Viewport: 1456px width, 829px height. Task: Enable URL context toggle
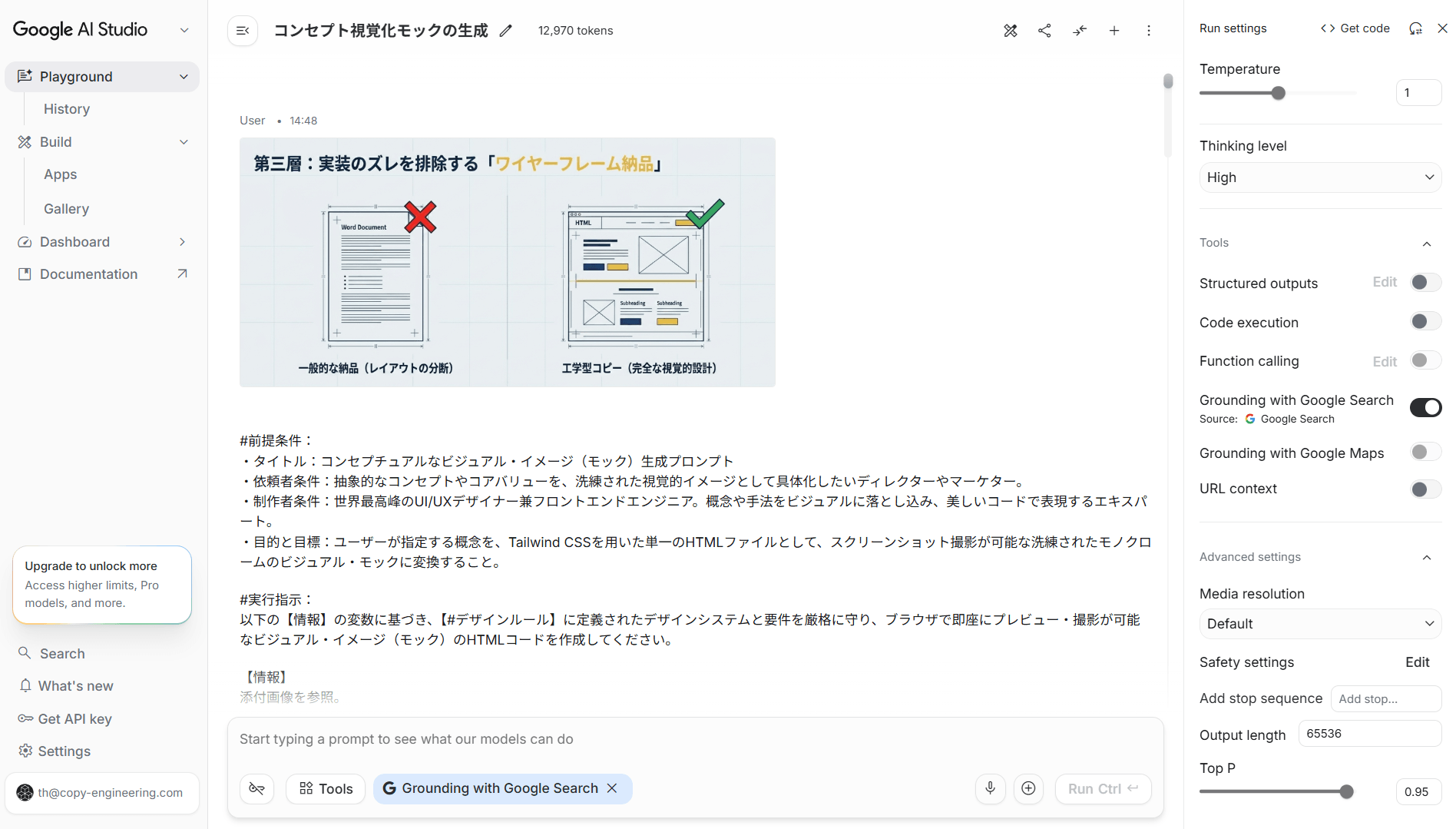coord(1425,489)
